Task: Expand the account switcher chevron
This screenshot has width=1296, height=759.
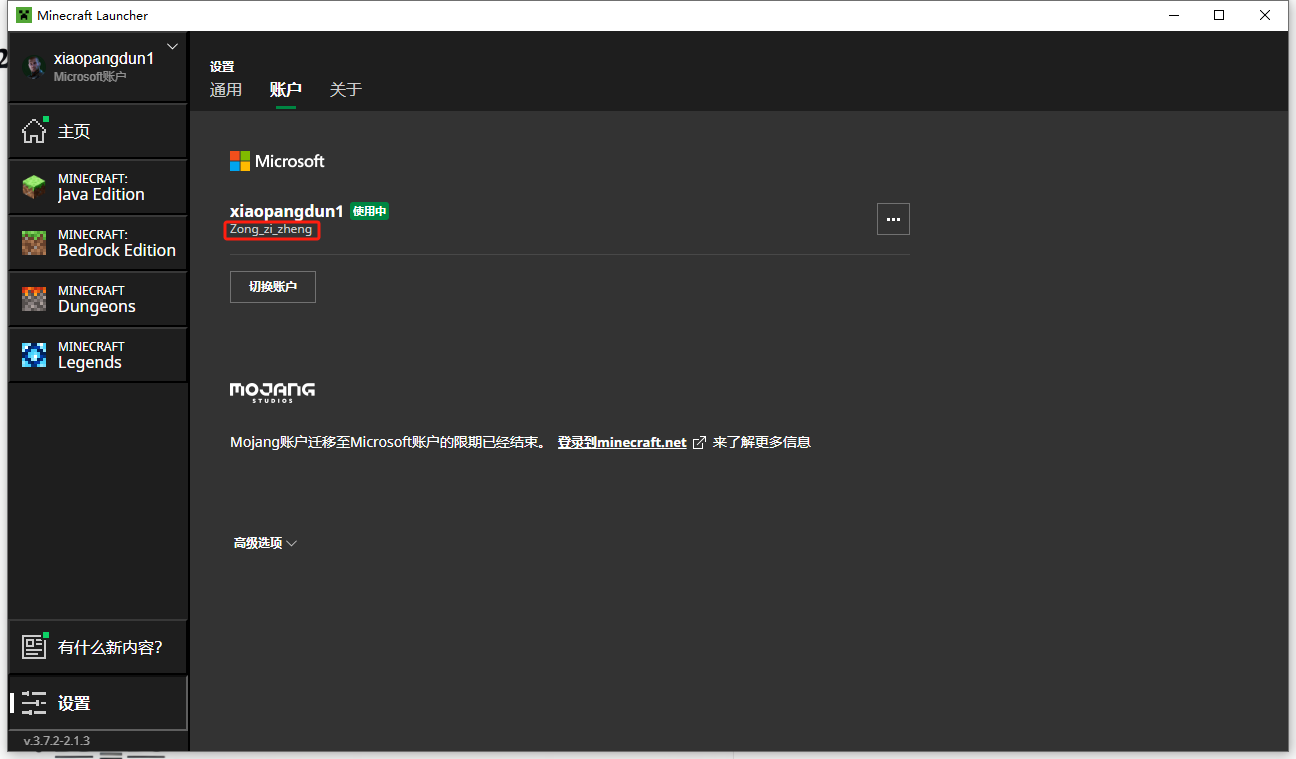Action: point(172,46)
